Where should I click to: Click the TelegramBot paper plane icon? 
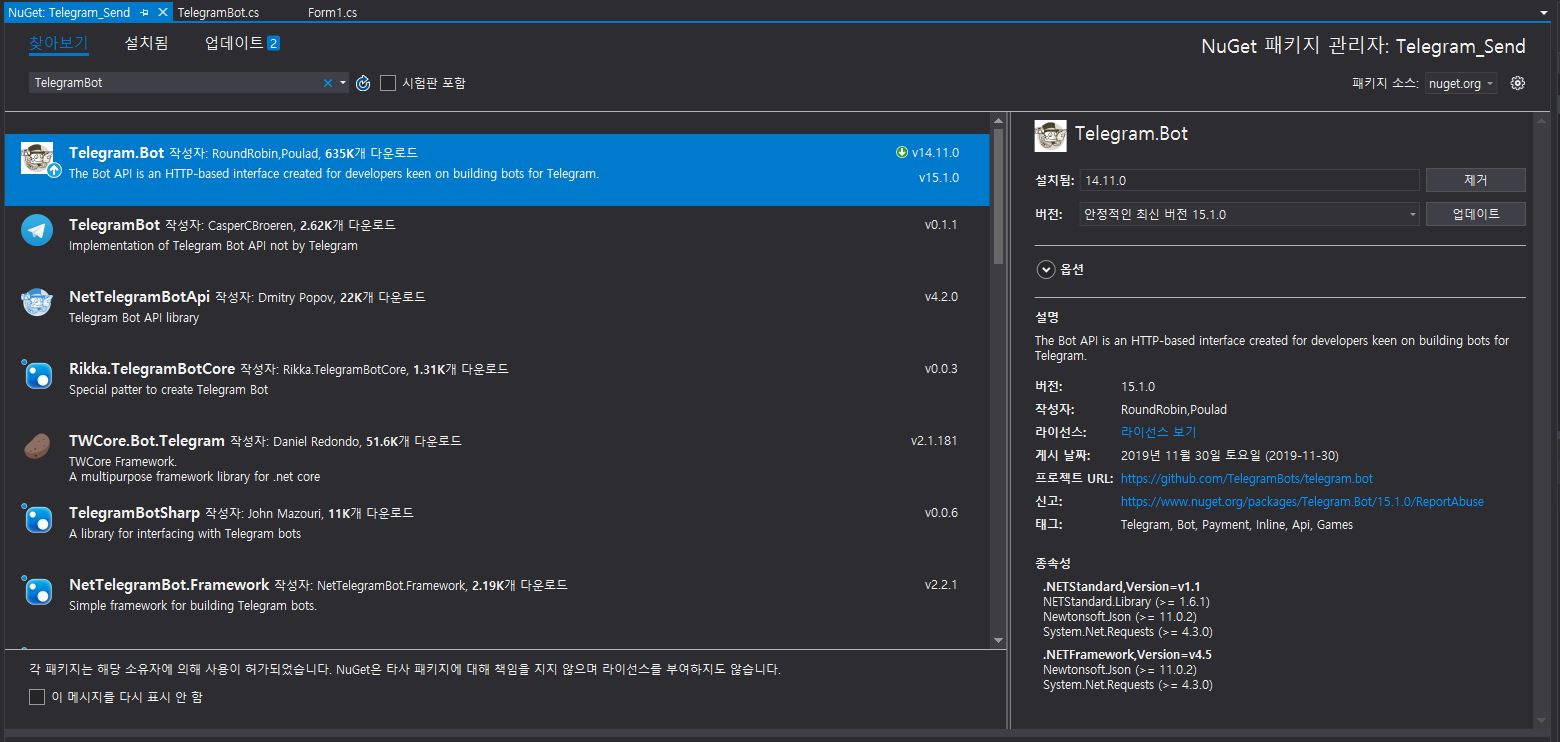pyautogui.click(x=37, y=230)
